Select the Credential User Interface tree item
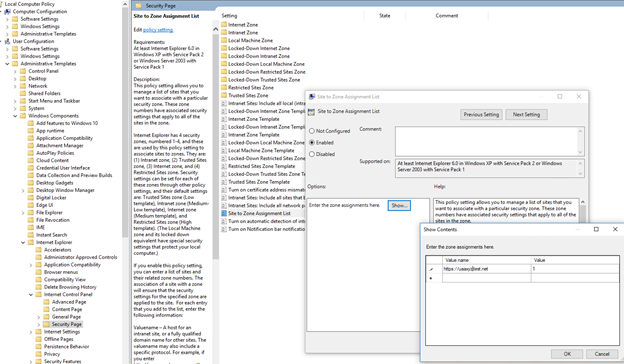 [x=63, y=168]
